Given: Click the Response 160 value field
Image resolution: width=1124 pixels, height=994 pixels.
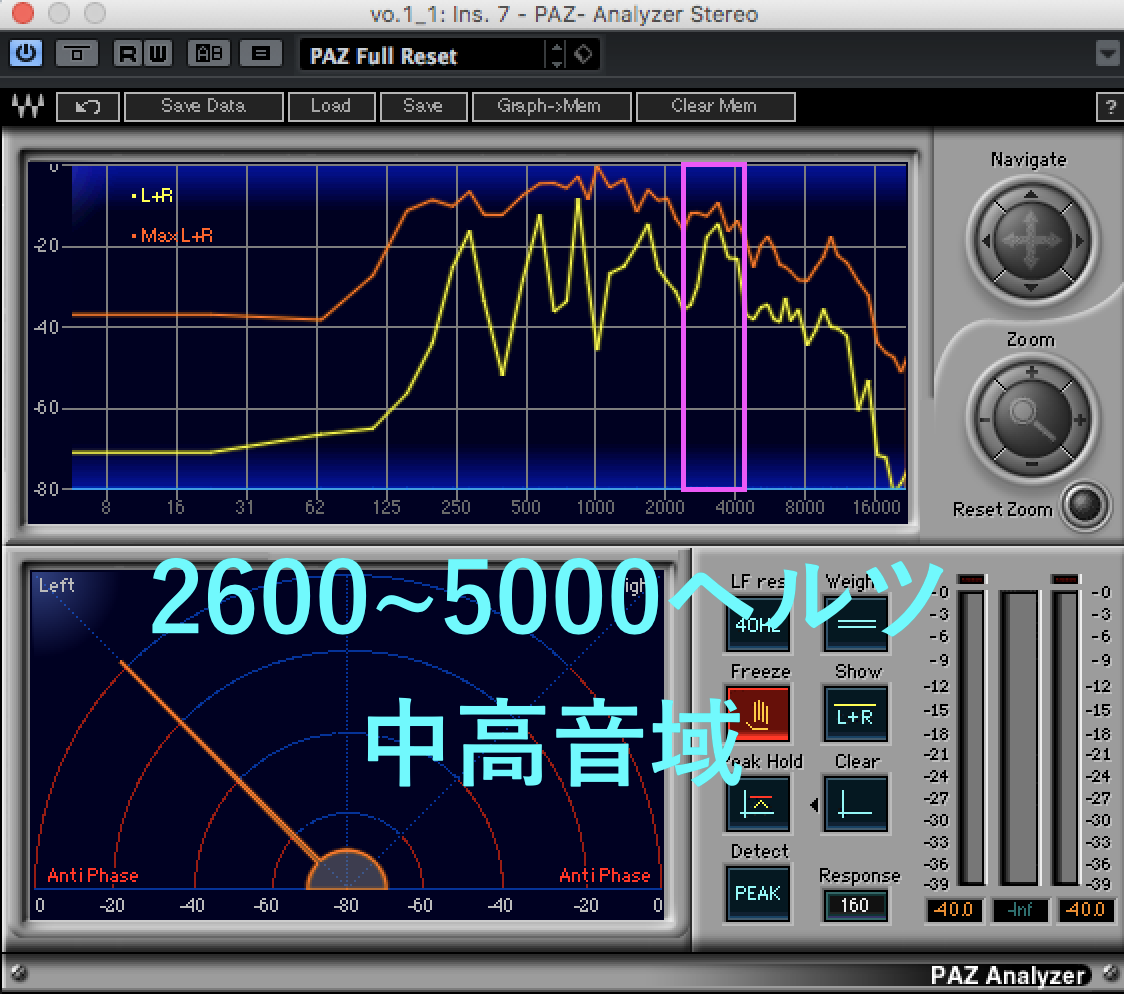Looking at the screenshot, I should click(x=854, y=906).
